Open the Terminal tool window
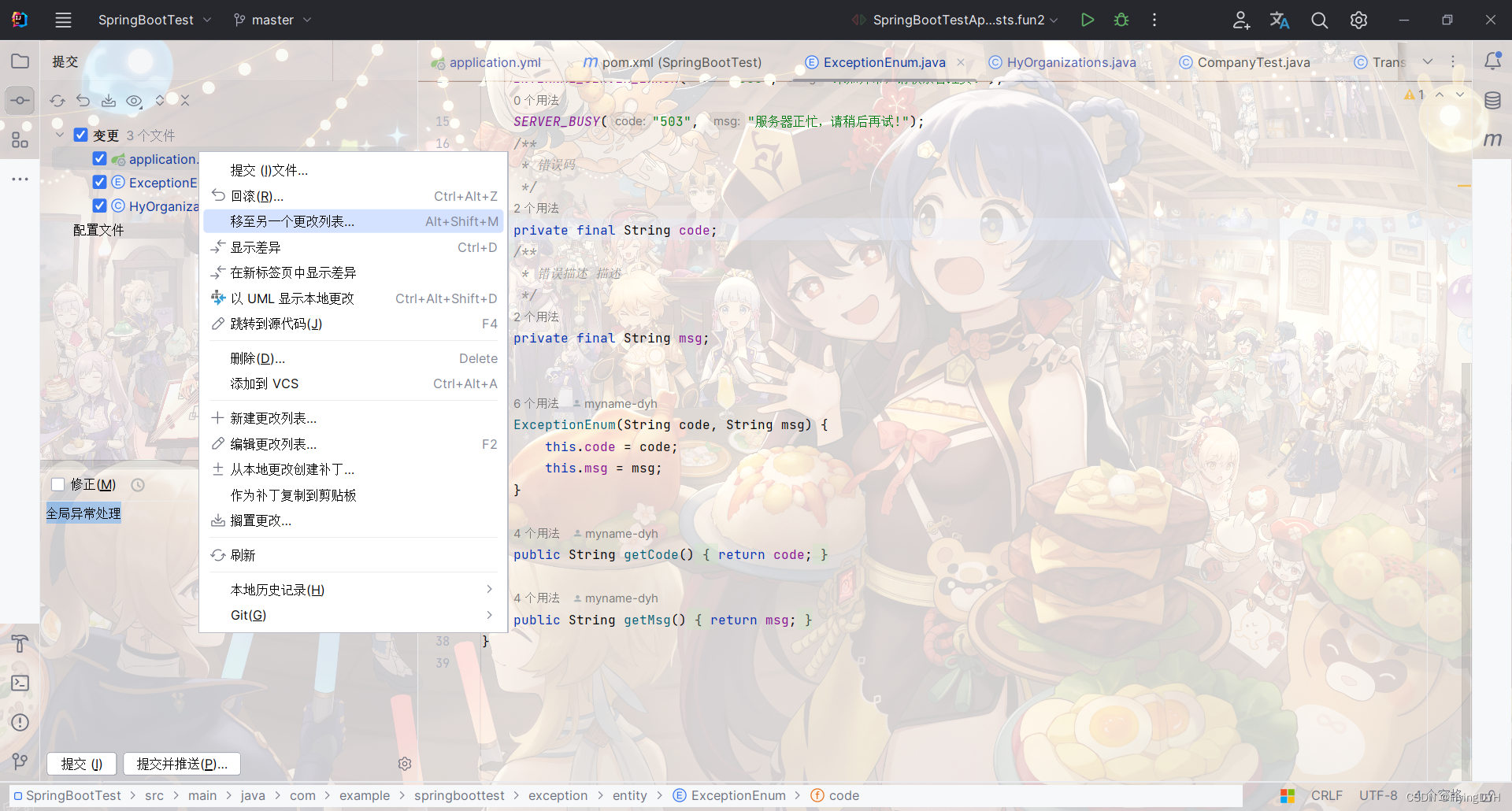This screenshot has height=811, width=1512. pyautogui.click(x=20, y=683)
